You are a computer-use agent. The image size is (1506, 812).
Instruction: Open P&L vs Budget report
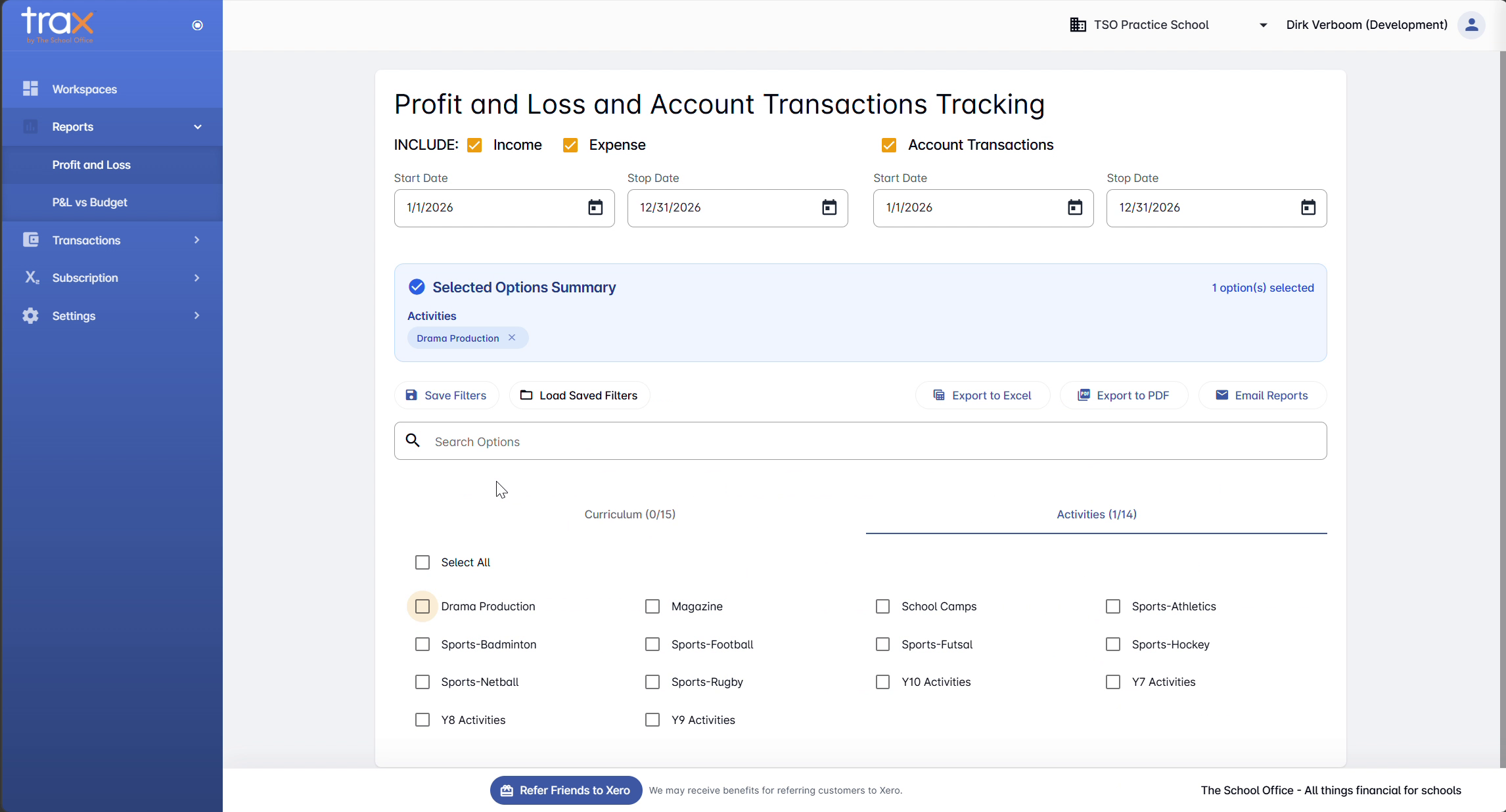coord(112,202)
